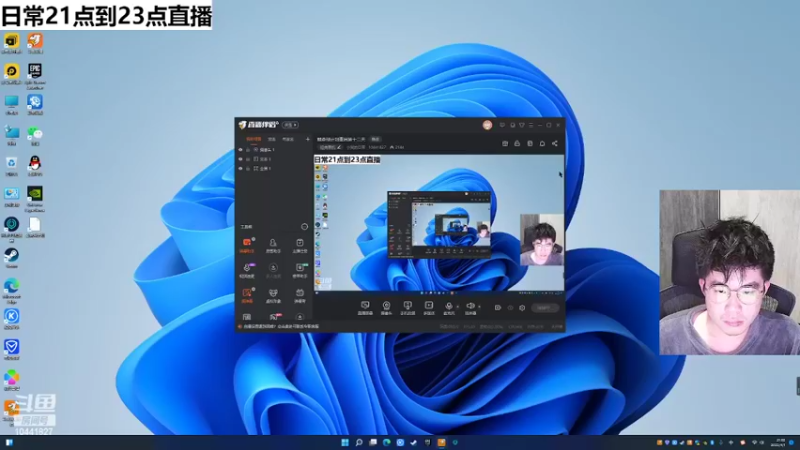
Task: Open the person-shaped tool in the toolbox top row
Action: pos(273,245)
